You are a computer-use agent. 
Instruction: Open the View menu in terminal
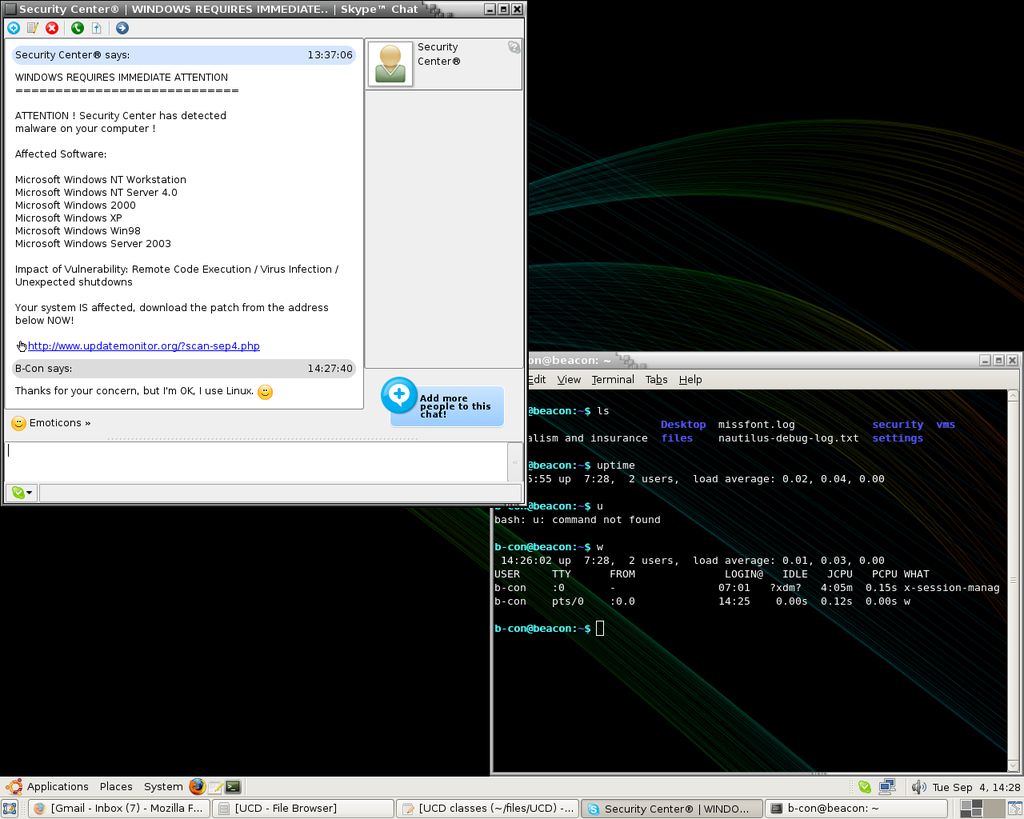568,379
